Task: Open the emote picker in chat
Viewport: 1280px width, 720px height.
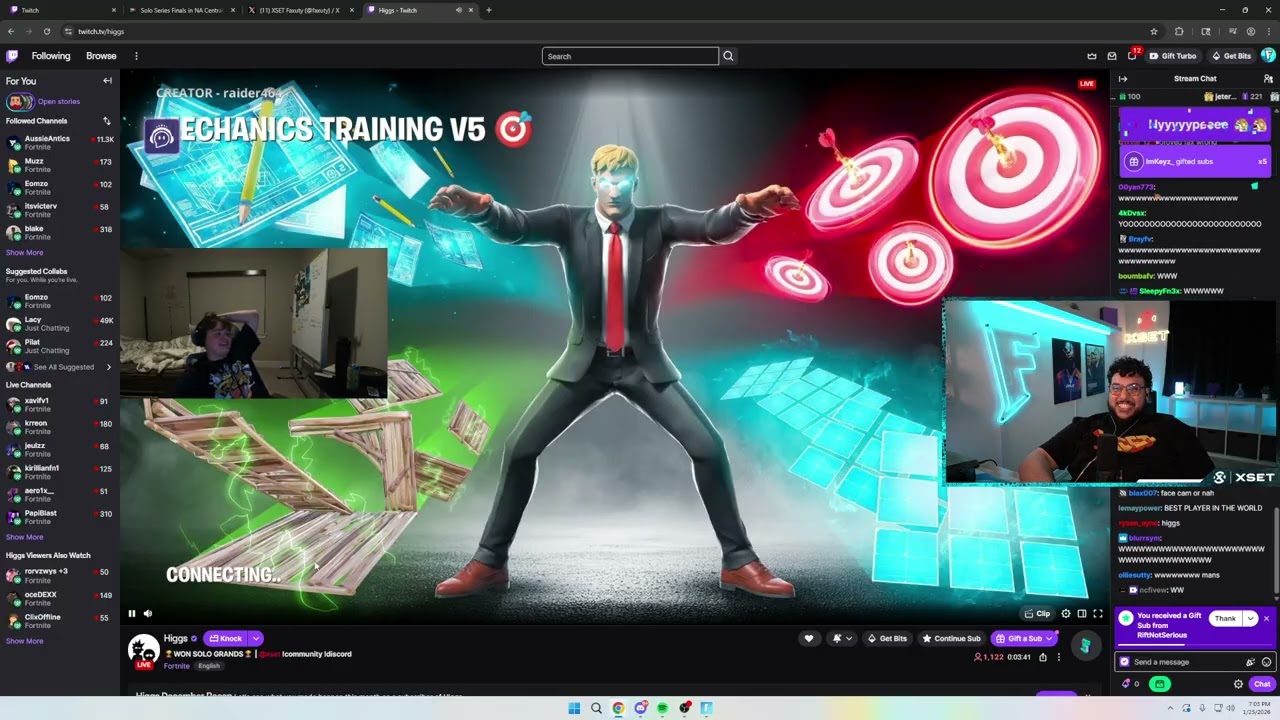Action: click(x=1266, y=662)
